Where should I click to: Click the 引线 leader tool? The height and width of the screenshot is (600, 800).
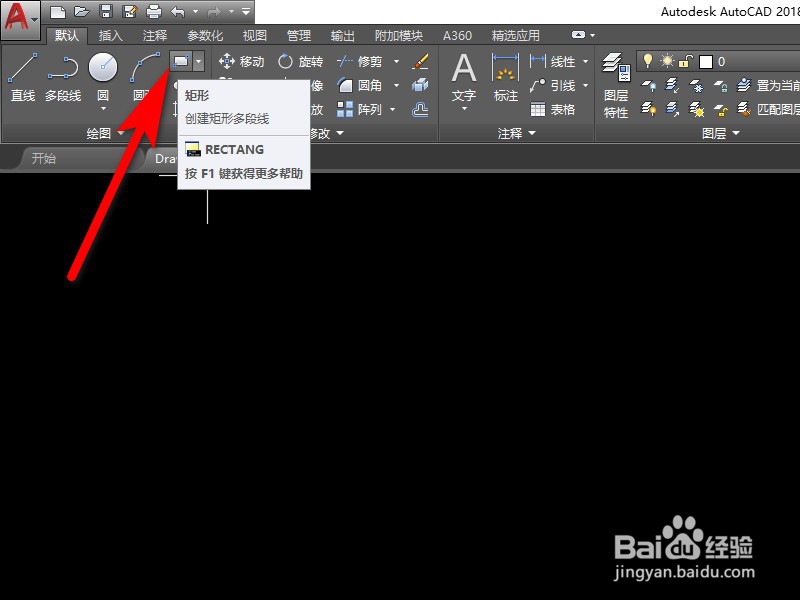point(553,85)
